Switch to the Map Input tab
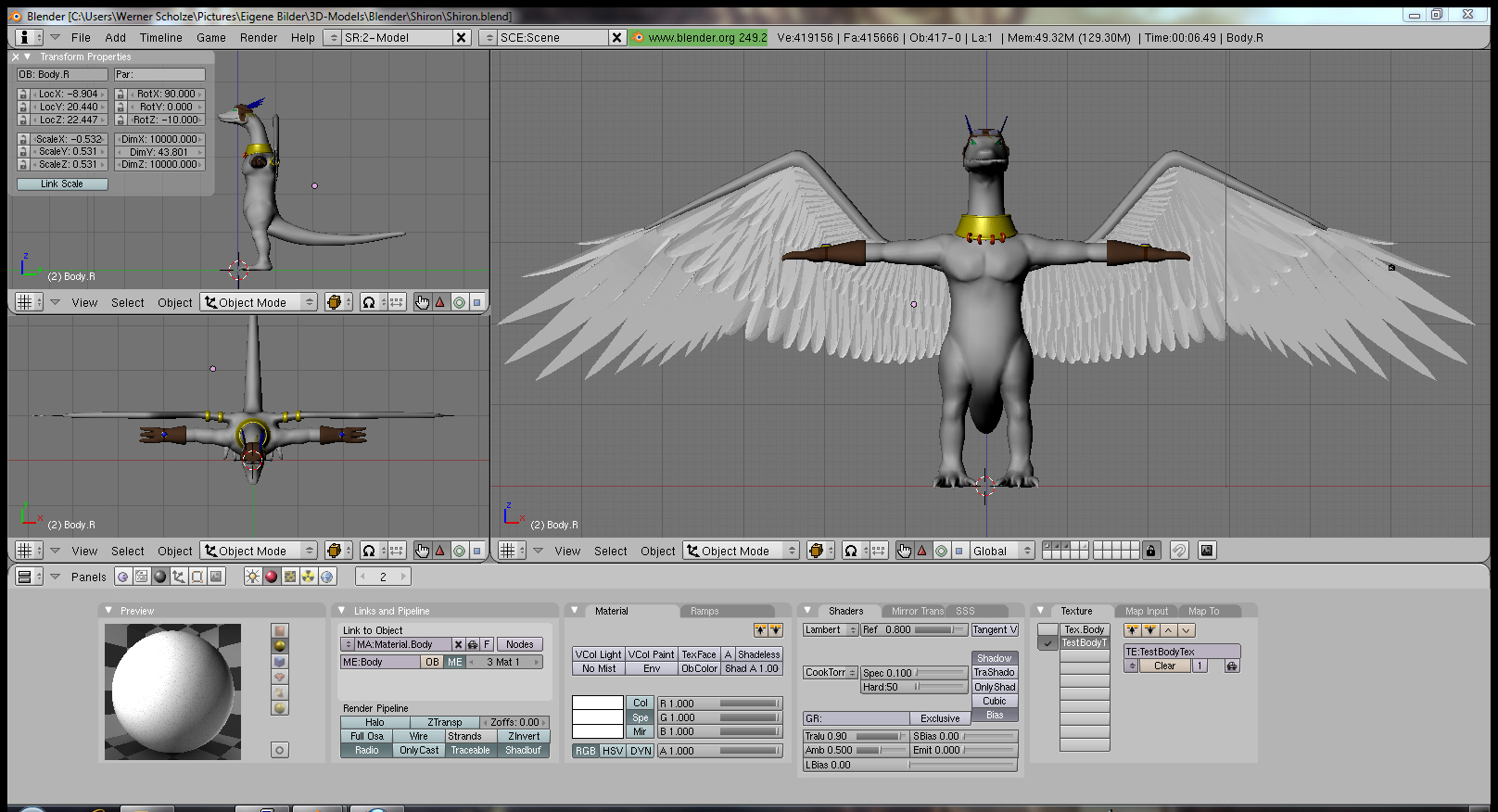1498x812 pixels. click(x=1146, y=611)
